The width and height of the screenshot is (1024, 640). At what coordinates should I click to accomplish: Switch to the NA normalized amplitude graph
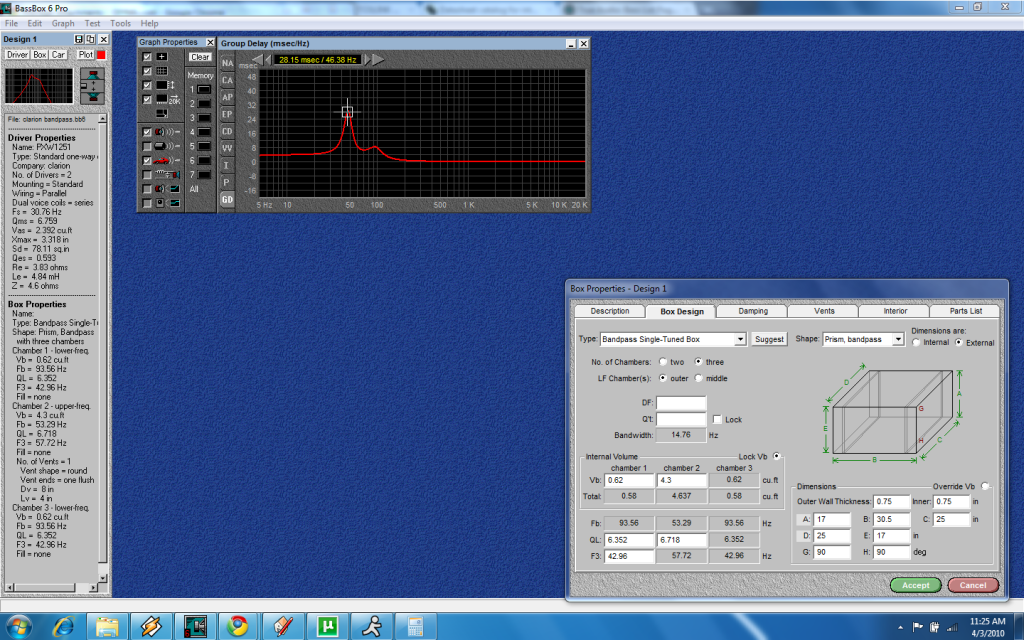(227, 63)
